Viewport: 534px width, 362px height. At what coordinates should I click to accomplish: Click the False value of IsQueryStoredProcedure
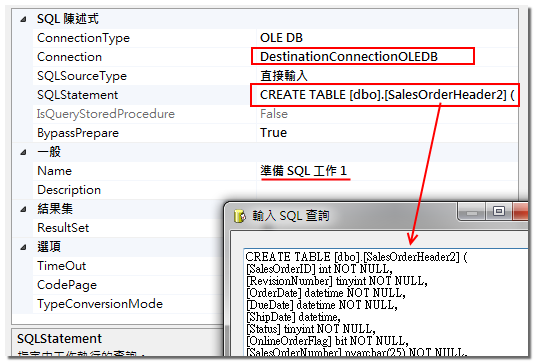click(x=274, y=114)
